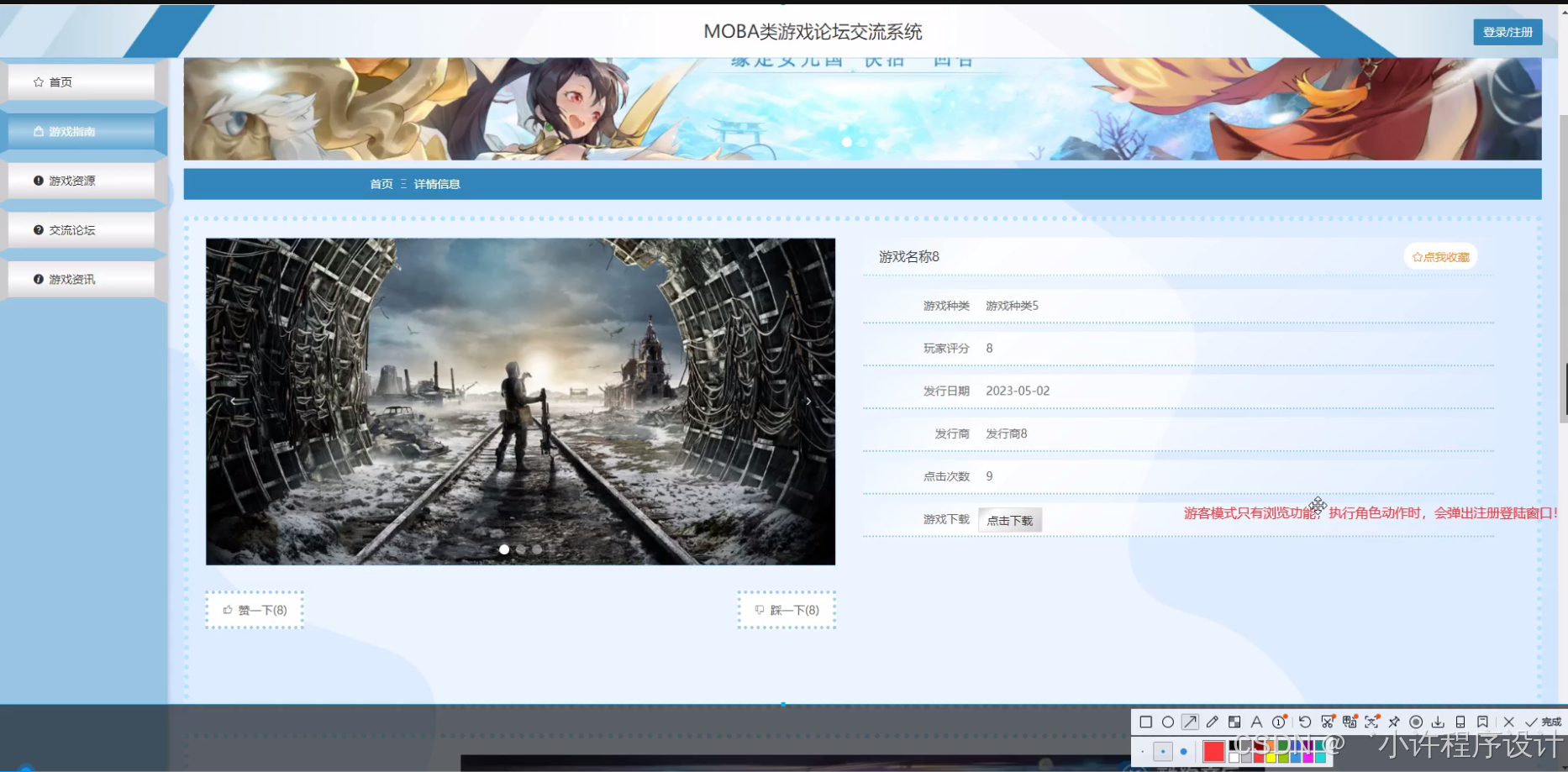Screen dimensions: 1568x772
Task: Select the pencil drawing tool
Action: point(1213,722)
